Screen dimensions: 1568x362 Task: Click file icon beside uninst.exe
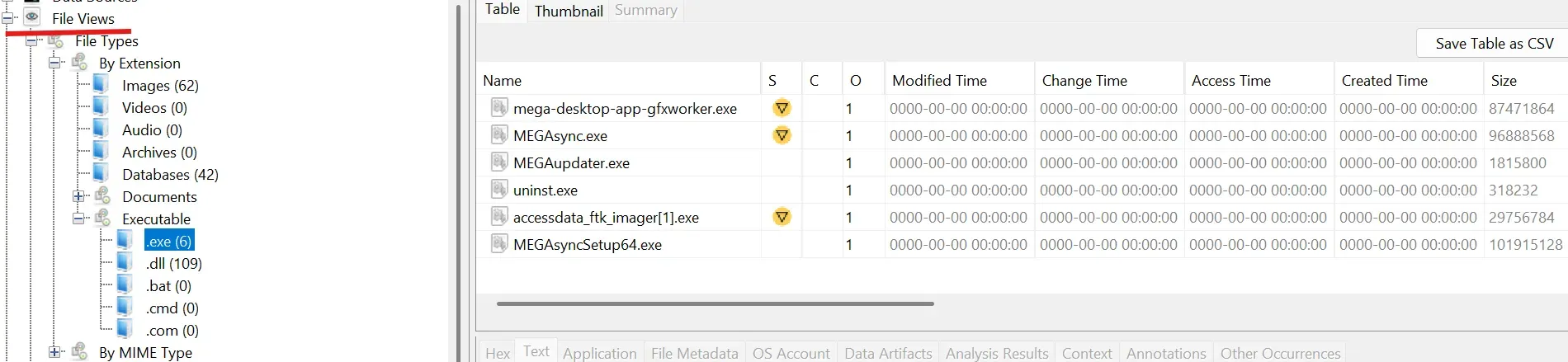[x=499, y=189]
